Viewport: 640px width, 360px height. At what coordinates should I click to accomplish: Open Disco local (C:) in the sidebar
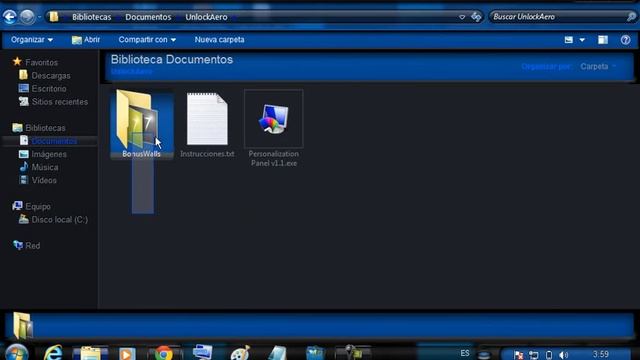(53, 219)
